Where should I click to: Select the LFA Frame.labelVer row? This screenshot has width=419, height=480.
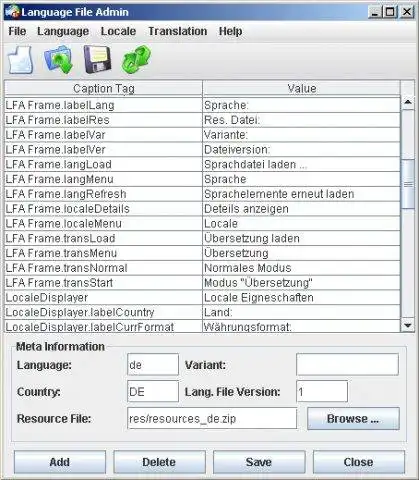click(x=202, y=150)
